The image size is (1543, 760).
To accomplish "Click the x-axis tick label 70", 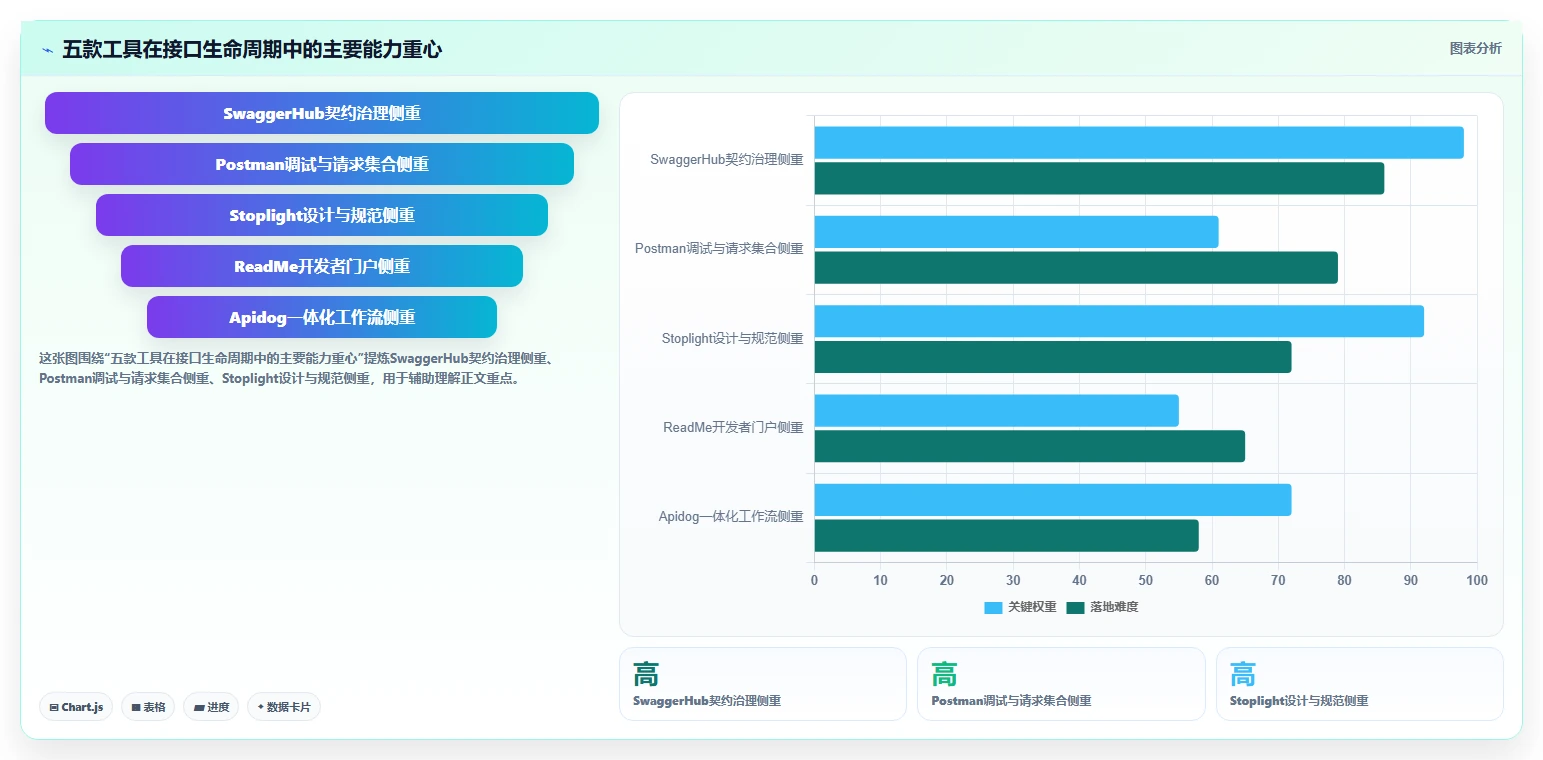I will click(x=1278, y=580).
